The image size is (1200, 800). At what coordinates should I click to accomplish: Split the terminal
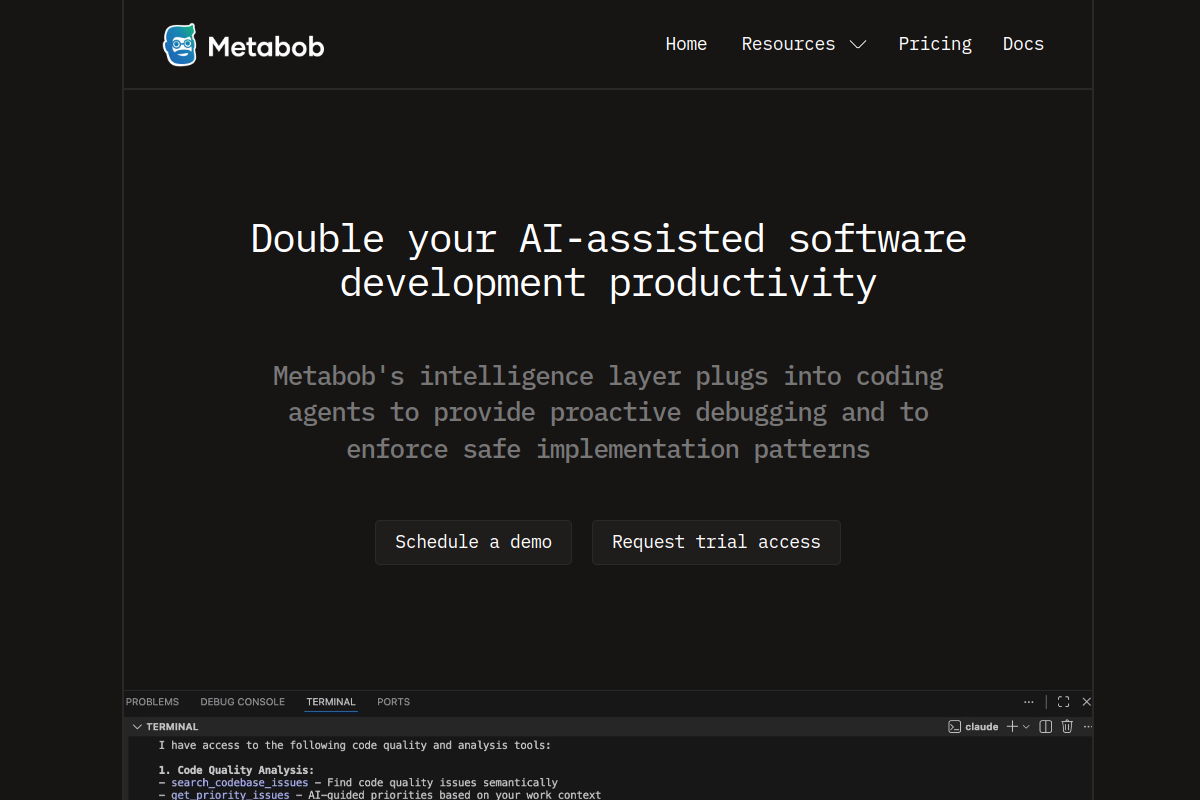(x=1046, y=727)
